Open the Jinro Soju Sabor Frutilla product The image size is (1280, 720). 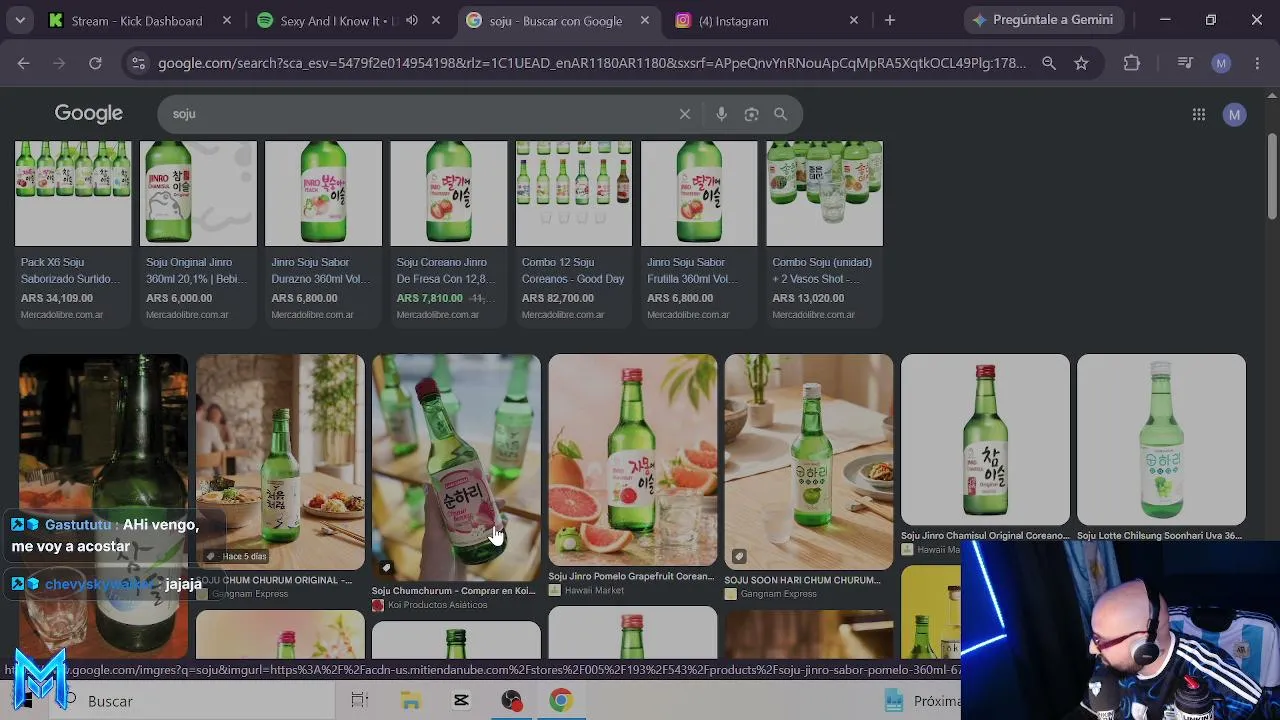pyautogui.click(x=699, y=234)
